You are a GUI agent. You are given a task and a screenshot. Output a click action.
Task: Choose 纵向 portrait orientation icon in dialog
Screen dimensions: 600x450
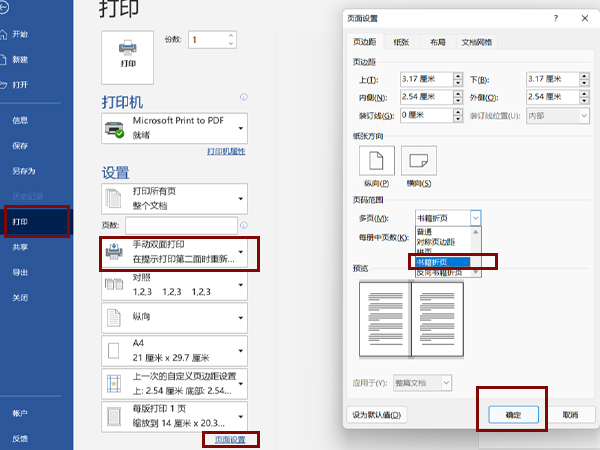[376, 162]
